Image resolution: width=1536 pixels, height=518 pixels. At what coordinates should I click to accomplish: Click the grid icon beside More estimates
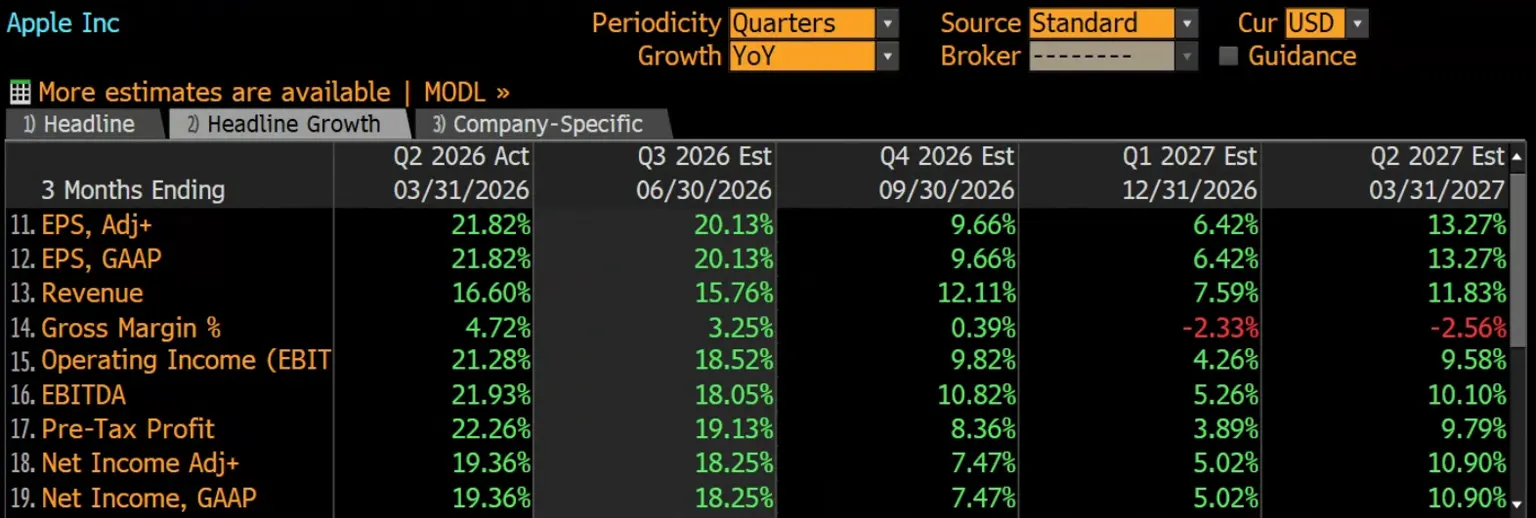[19, 93]
